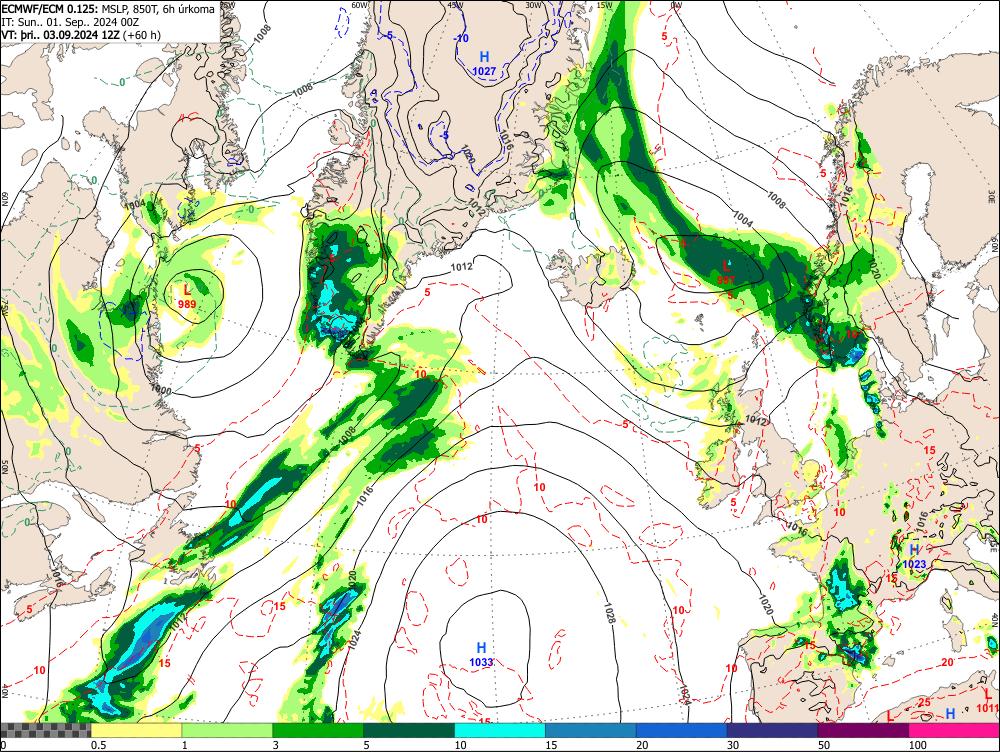Click the high pressure label '1033'

coord(482,662)
